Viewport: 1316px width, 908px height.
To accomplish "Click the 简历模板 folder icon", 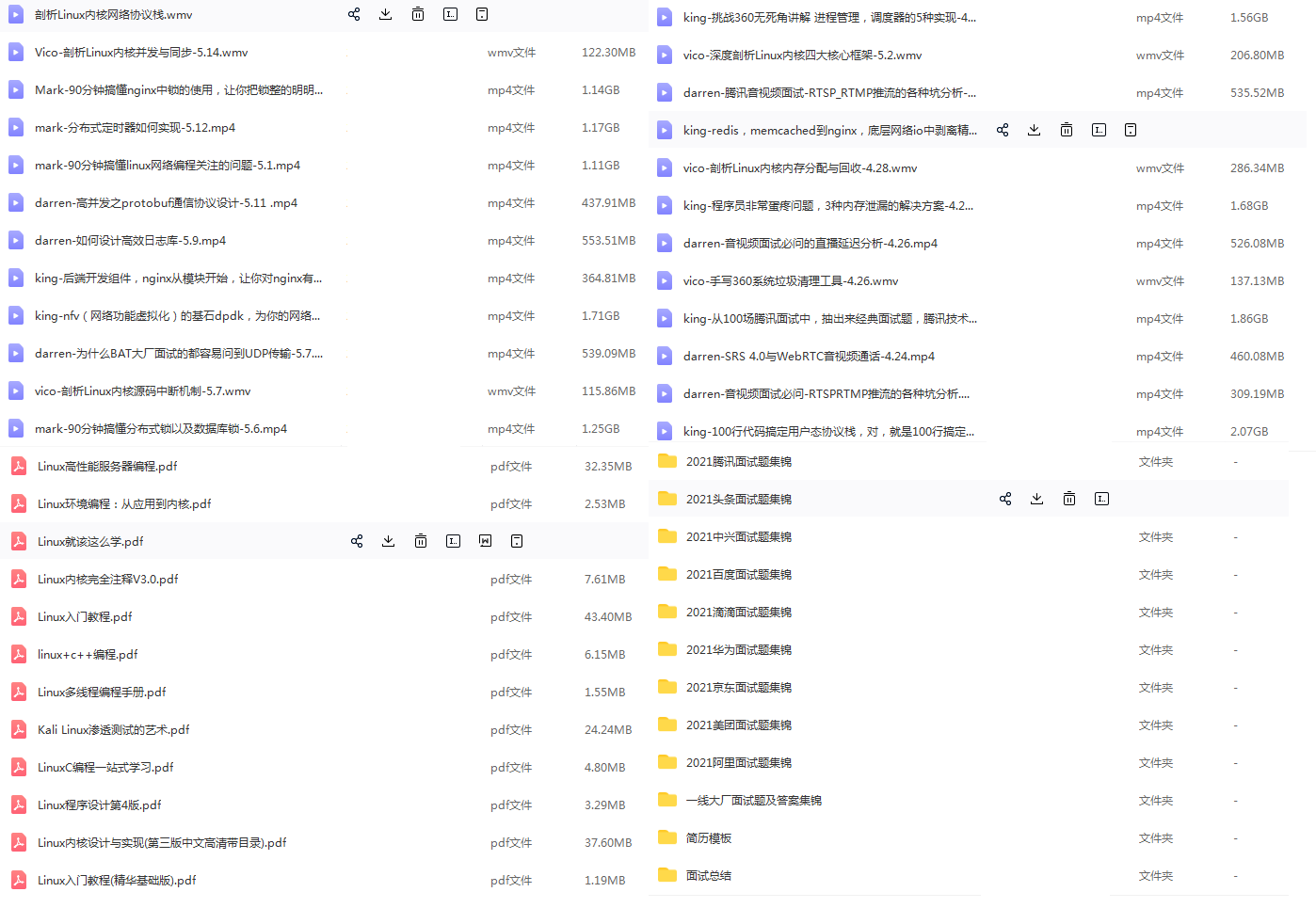I will [x=667, y=837].
